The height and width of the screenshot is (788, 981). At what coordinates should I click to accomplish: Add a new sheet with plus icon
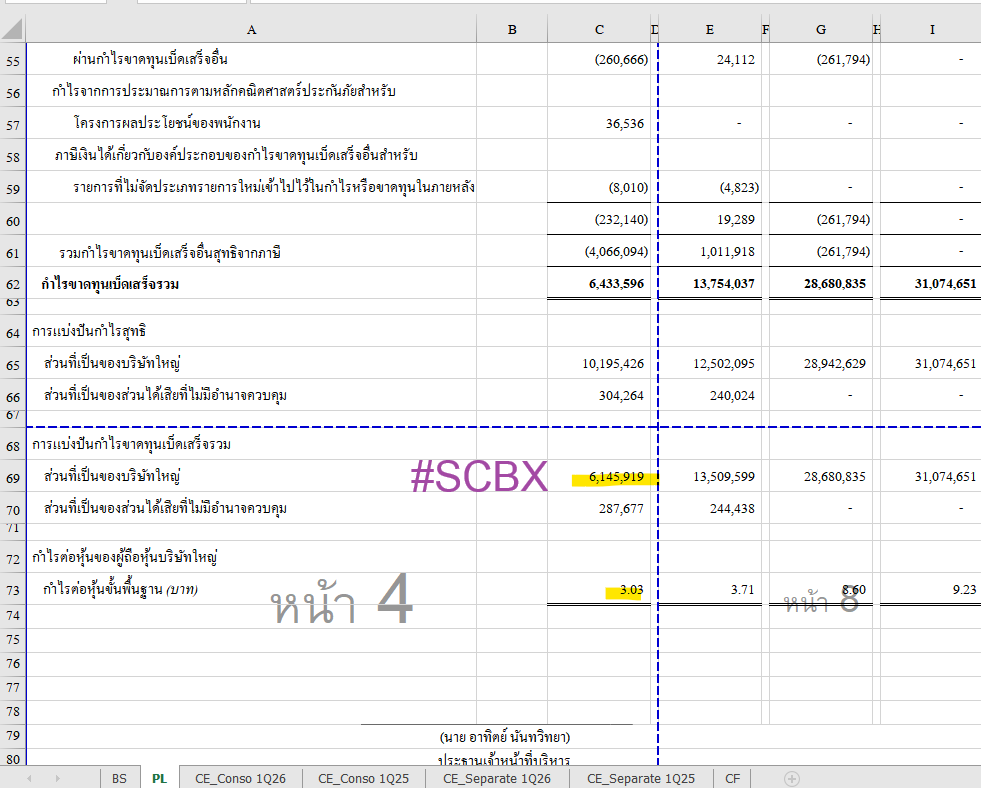tap(791, 779)
